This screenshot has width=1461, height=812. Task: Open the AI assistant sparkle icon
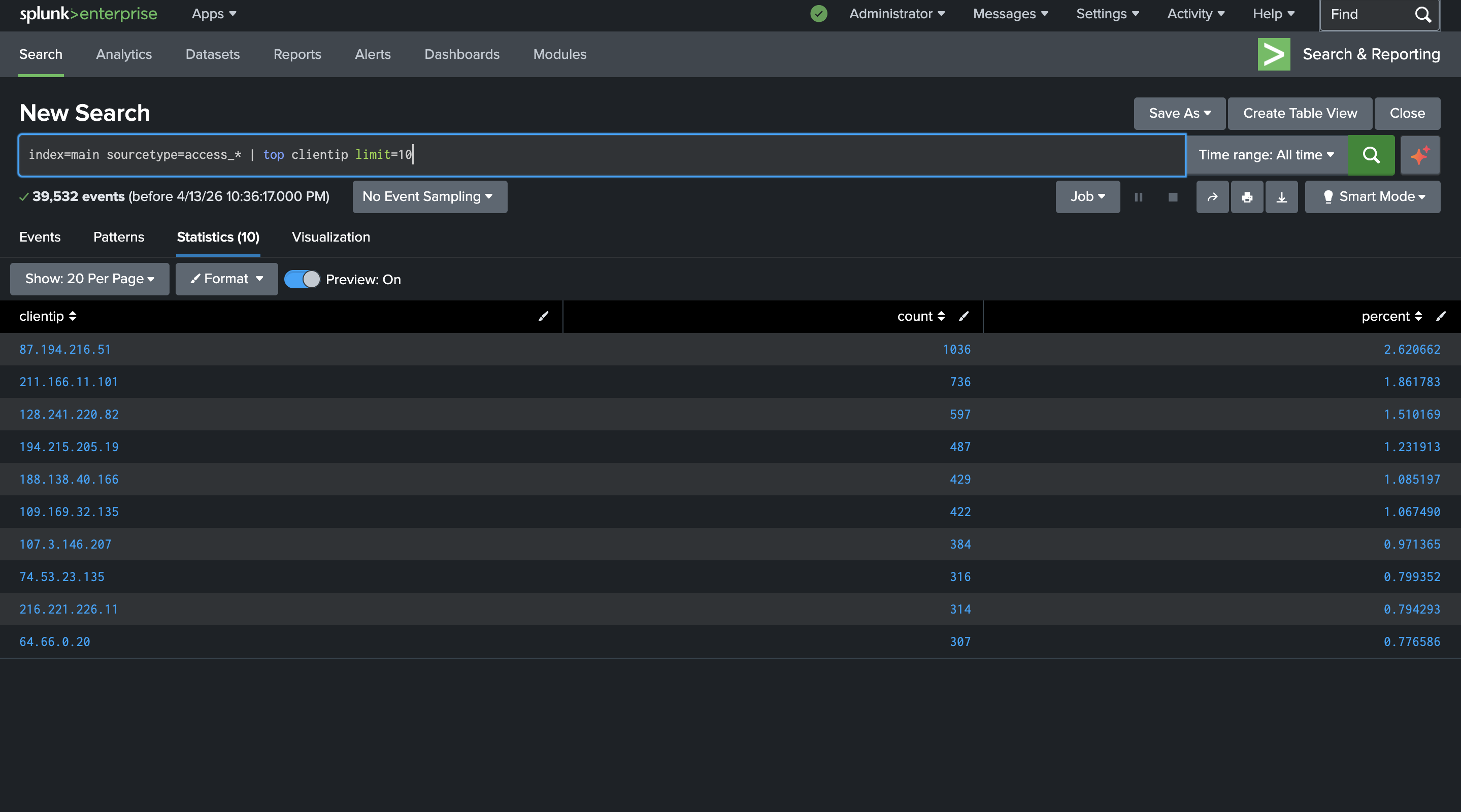[x=1419, y=155]
